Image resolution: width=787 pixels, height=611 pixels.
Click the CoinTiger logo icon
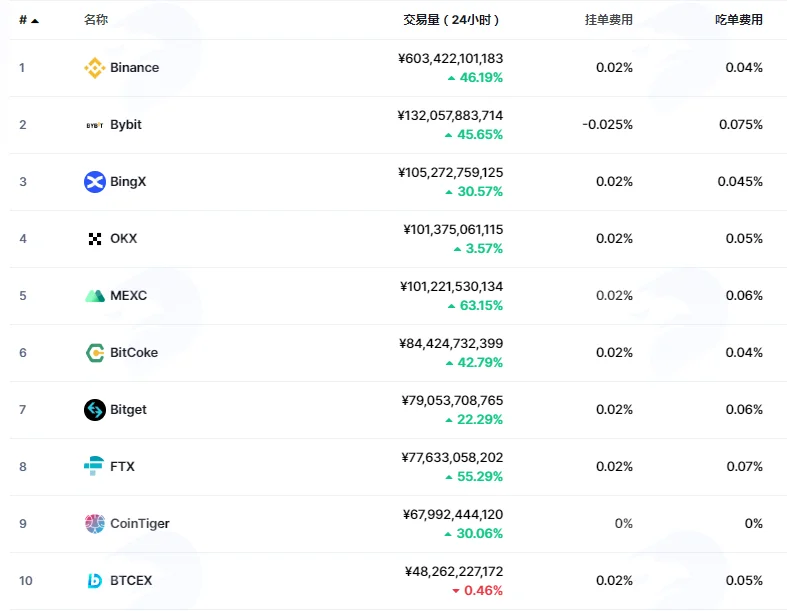tap(94, 524)
